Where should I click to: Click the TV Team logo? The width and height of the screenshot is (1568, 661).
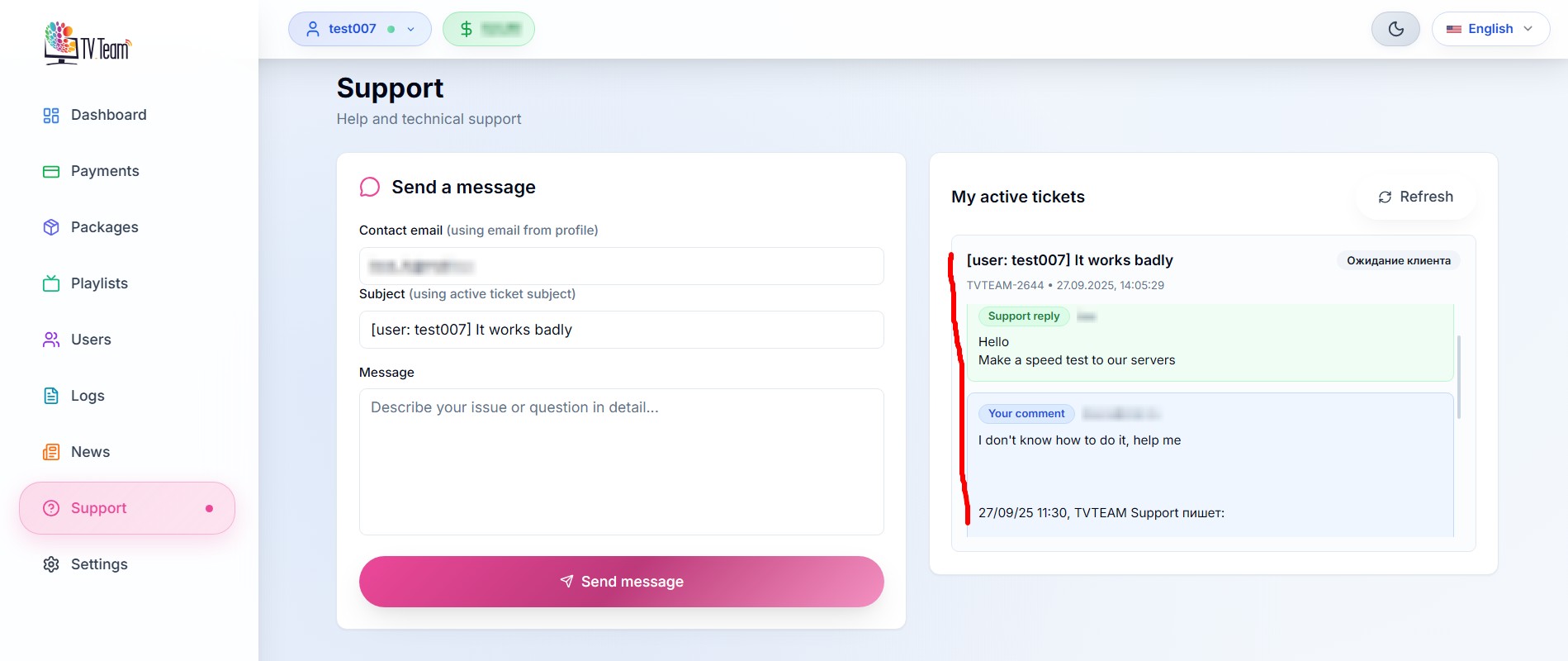tap(88, 43)
